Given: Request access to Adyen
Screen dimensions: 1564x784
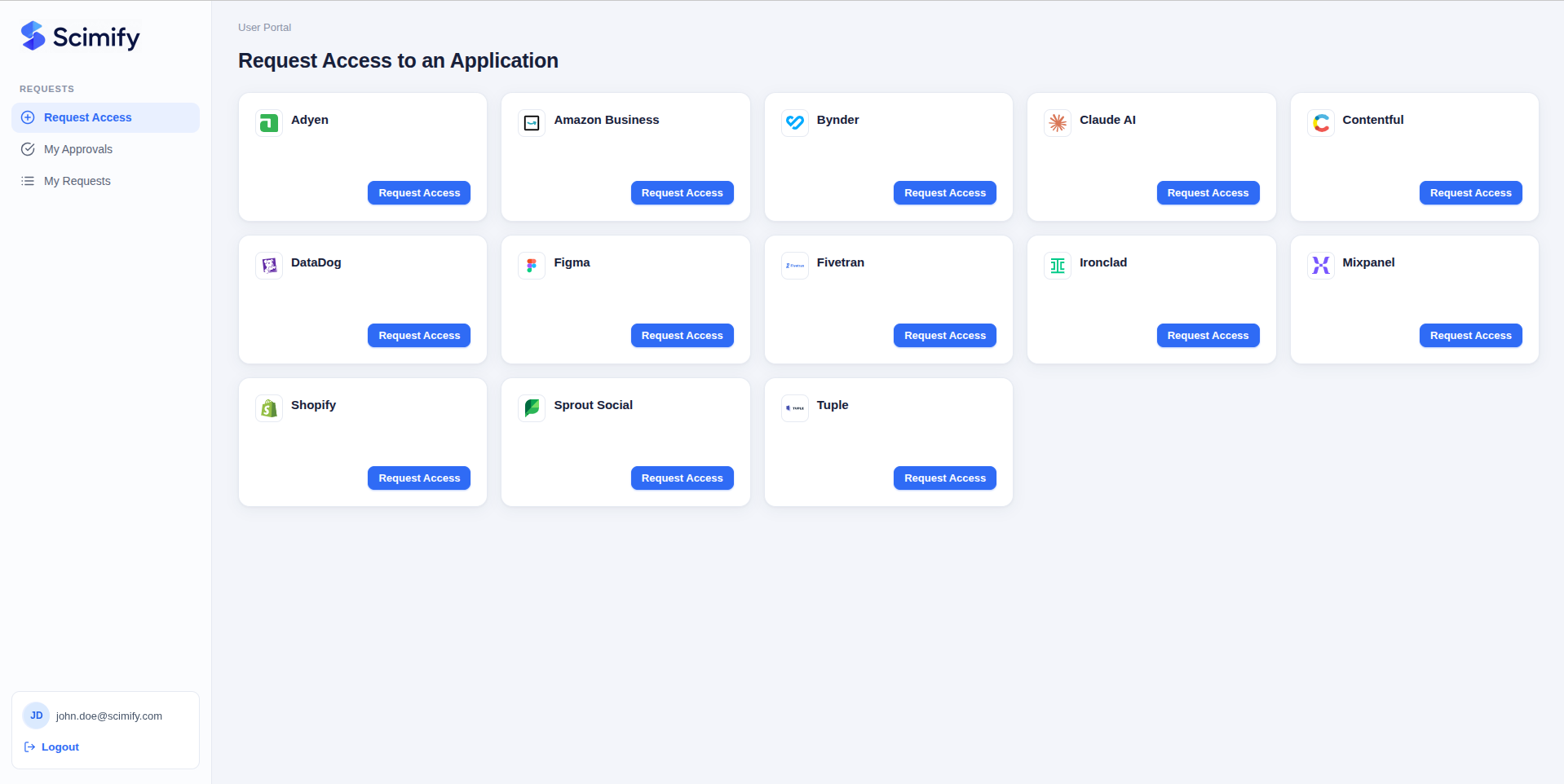Looking at the screenshot, I should pyautogui.click(x=419, y=193).
